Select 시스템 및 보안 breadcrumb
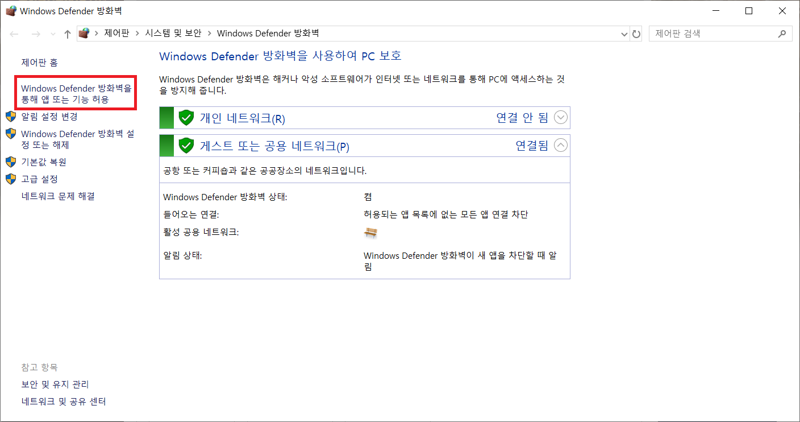The width and height of the screenshot is (800, 422). tap(173, 33)
